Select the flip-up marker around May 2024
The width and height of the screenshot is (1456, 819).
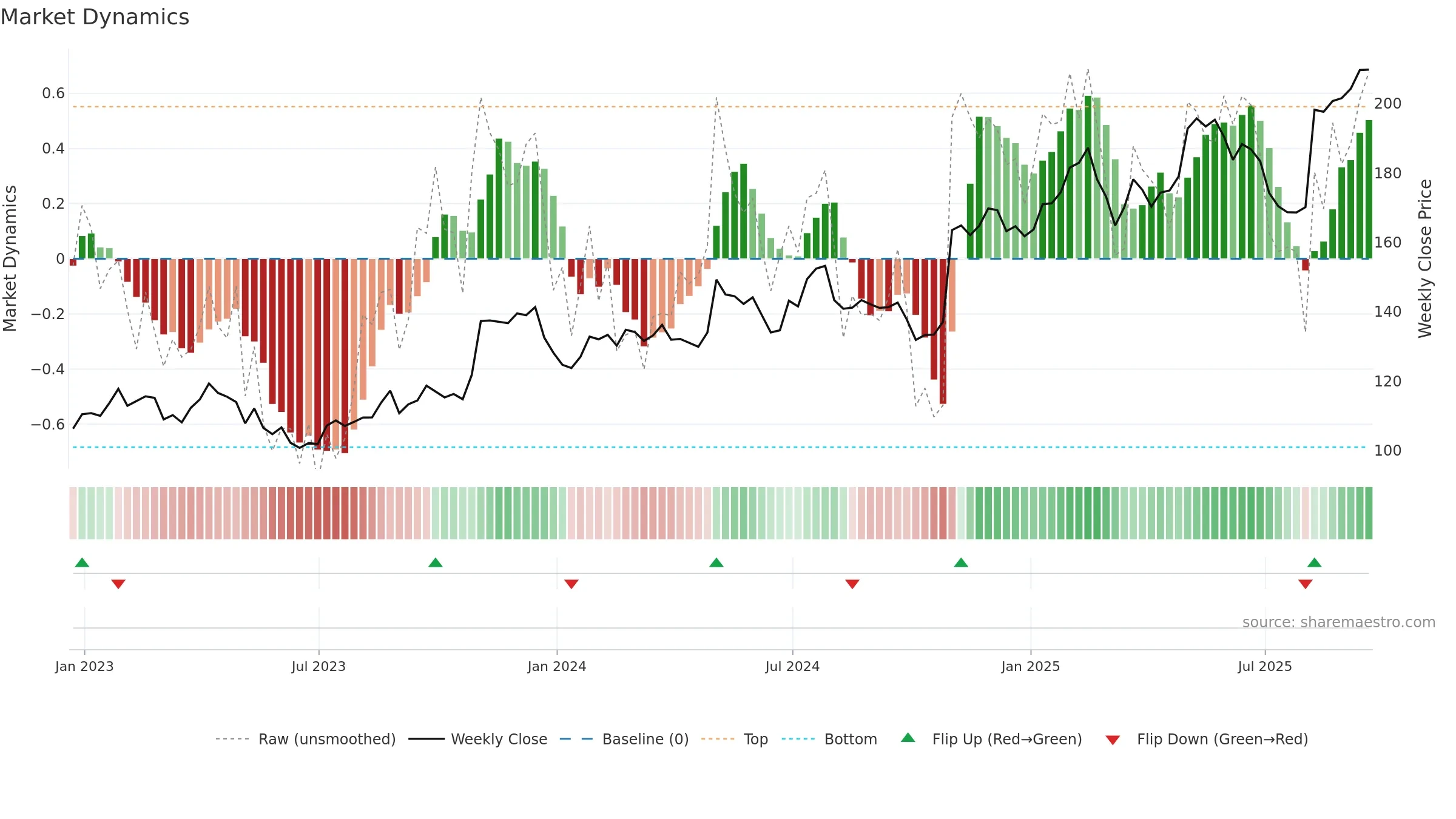716,562
